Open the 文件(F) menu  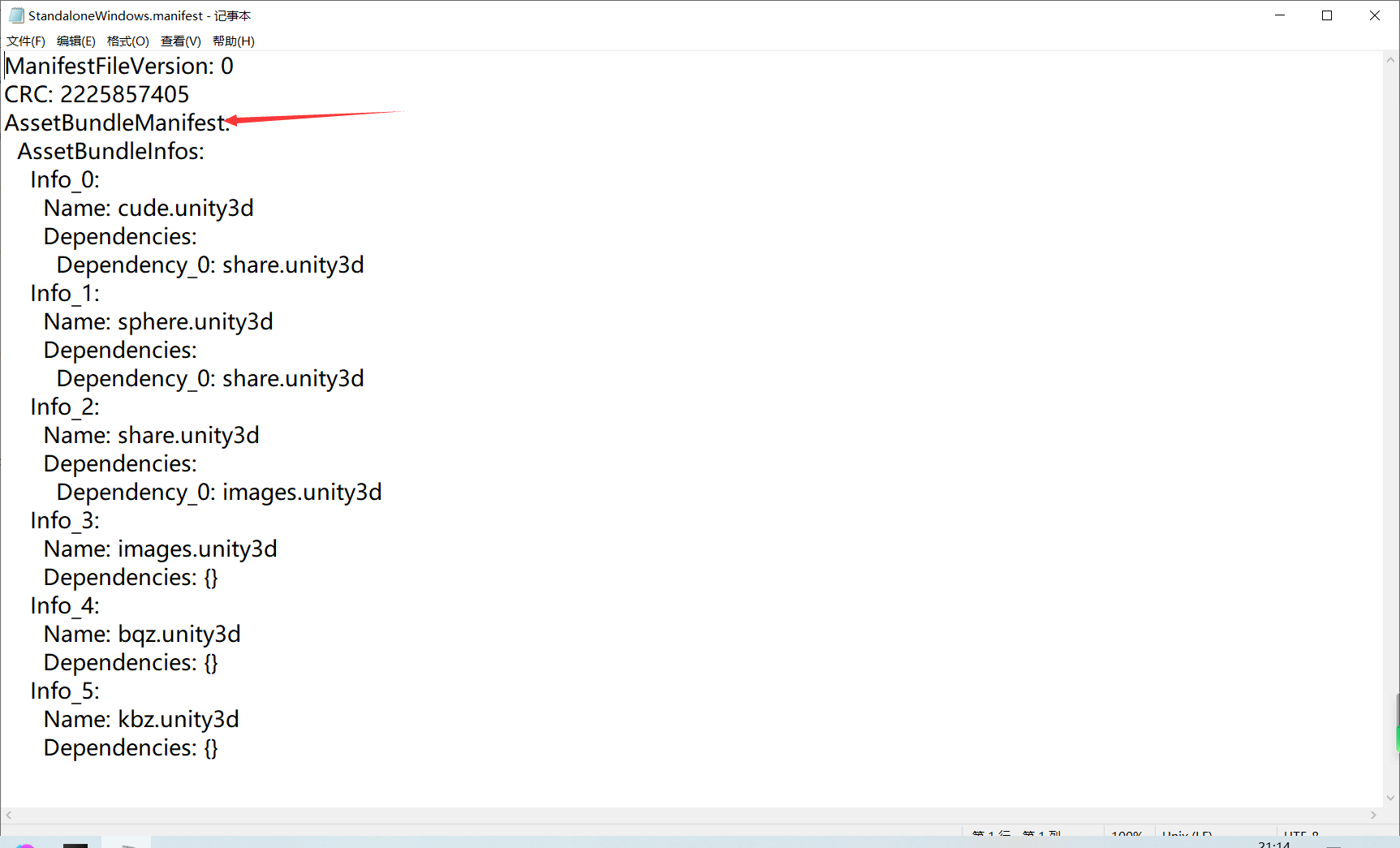[x=24, y=41]
